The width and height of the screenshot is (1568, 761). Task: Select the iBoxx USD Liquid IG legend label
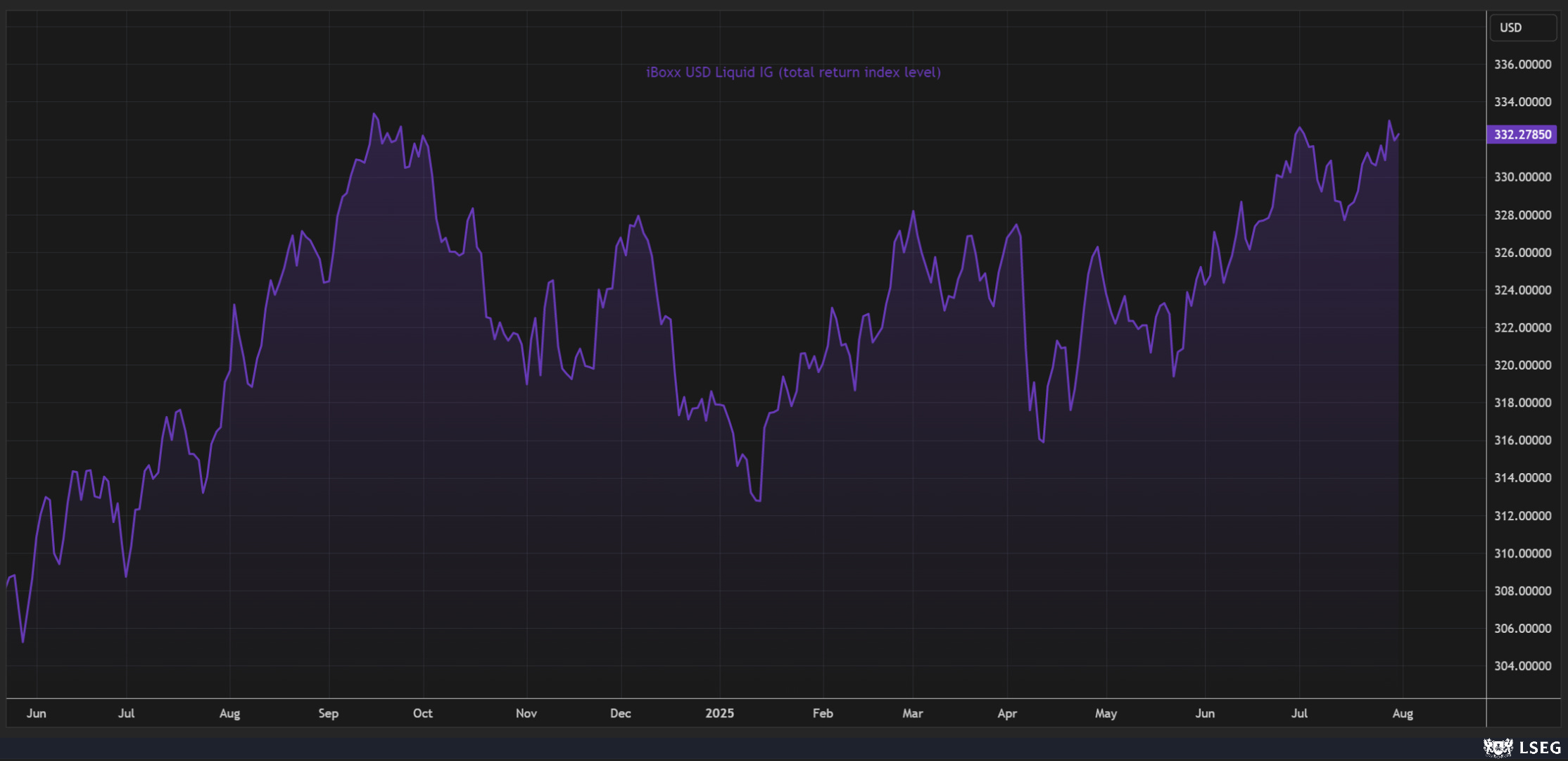(793, 72)
